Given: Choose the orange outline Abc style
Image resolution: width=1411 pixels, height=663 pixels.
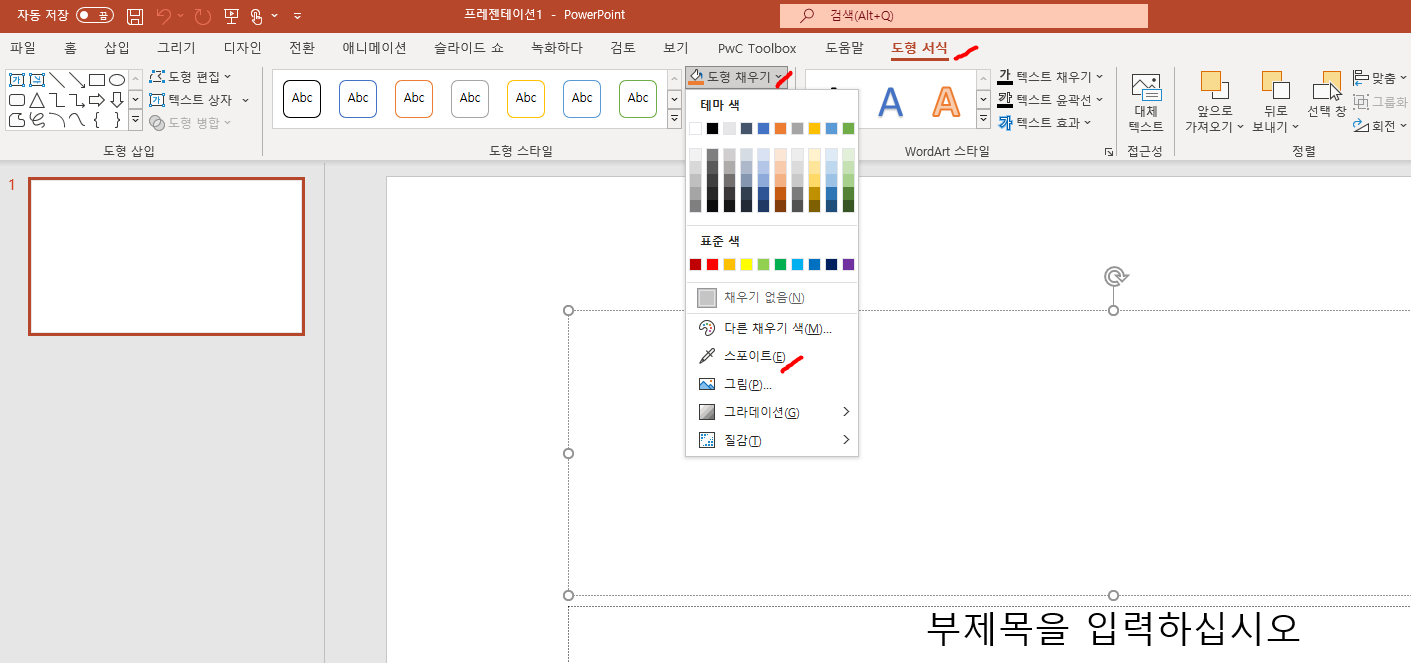Looking at the screenshot, I should [x=414, y=98].
